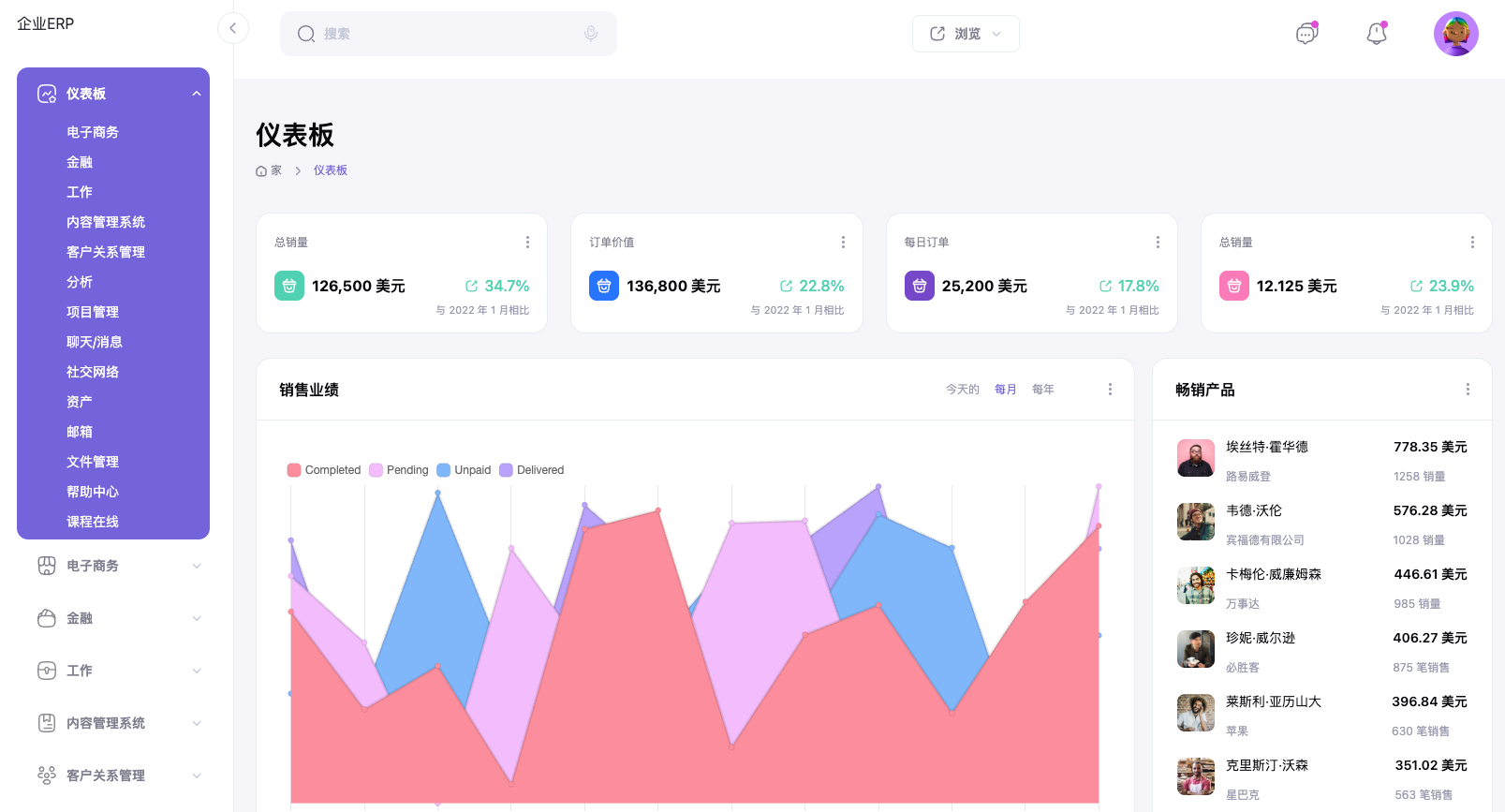Open options menu on 订单价值 card
The width and height of the screenshot is (1505, 812).
click(843, 243)
